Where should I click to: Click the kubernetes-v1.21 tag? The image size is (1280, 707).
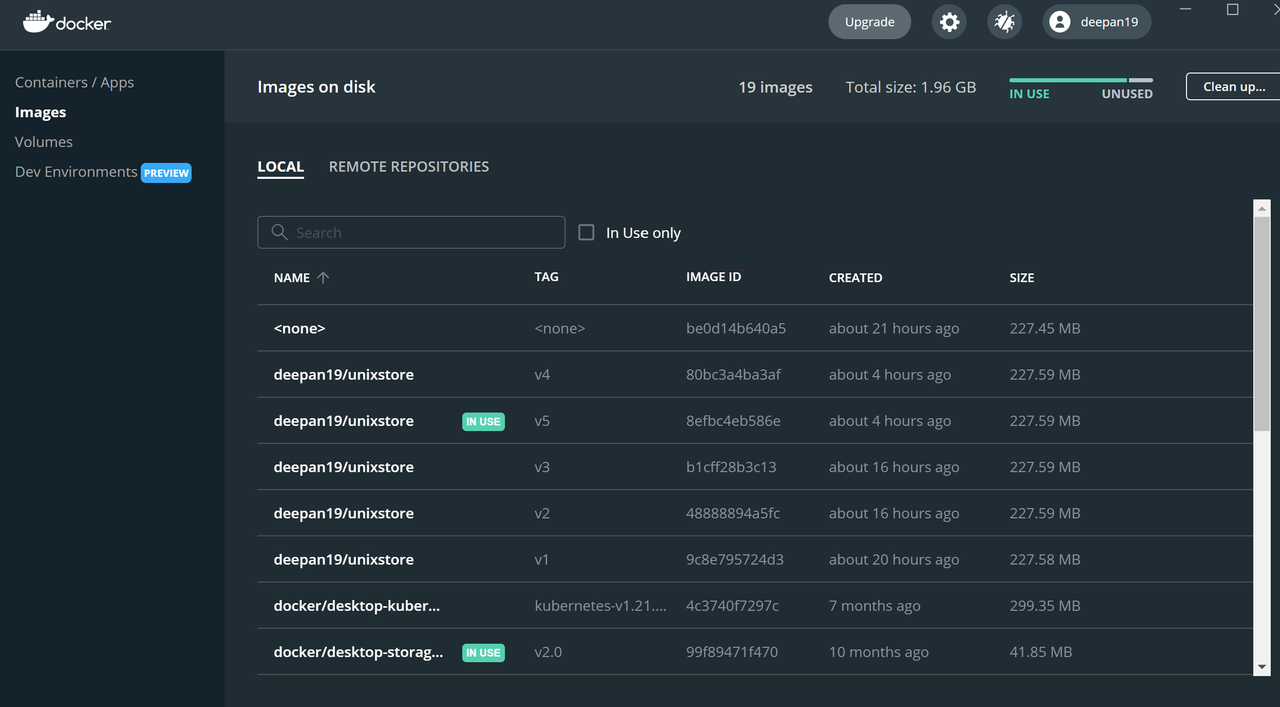click(601, 606)
